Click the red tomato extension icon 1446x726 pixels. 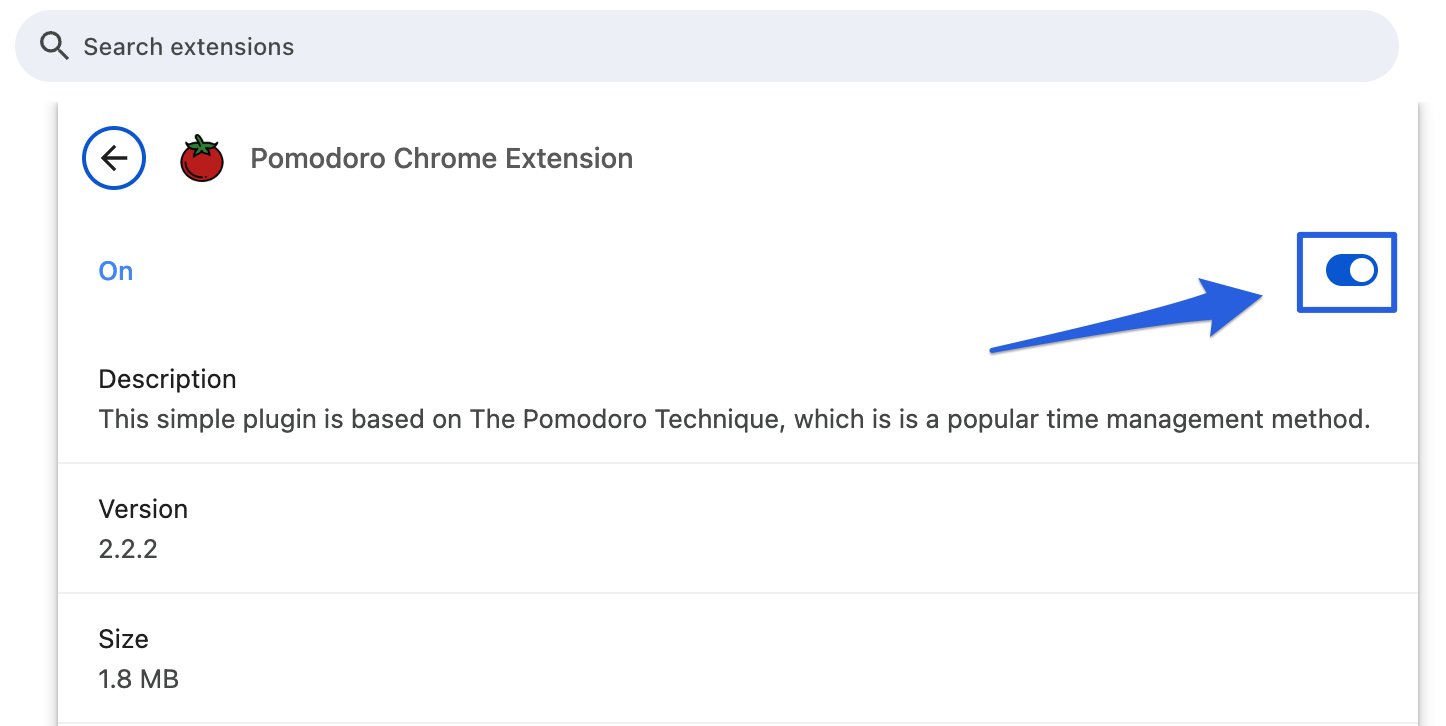201,158
